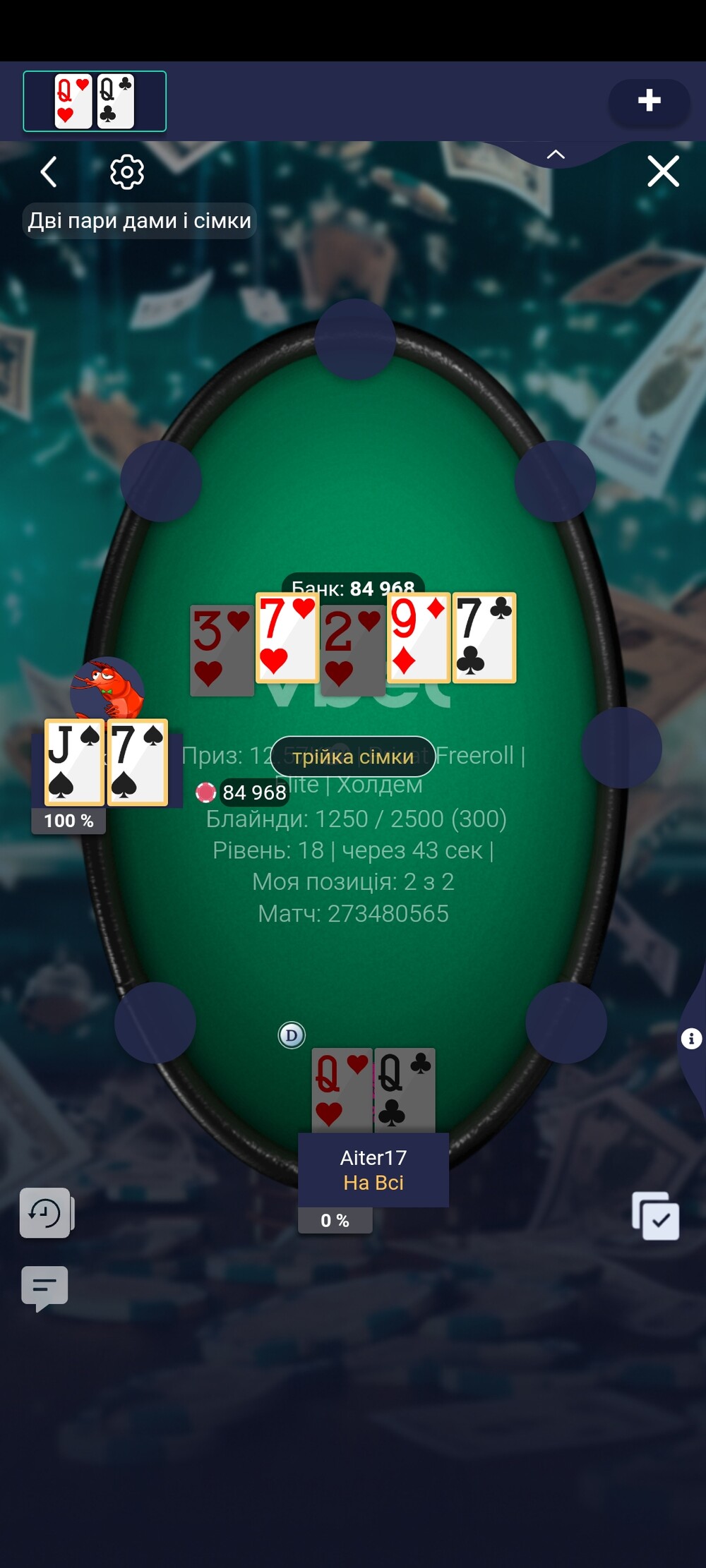Click the red lobster player avatar
This screenshot has width=706, height=1568.
[107, 689]
